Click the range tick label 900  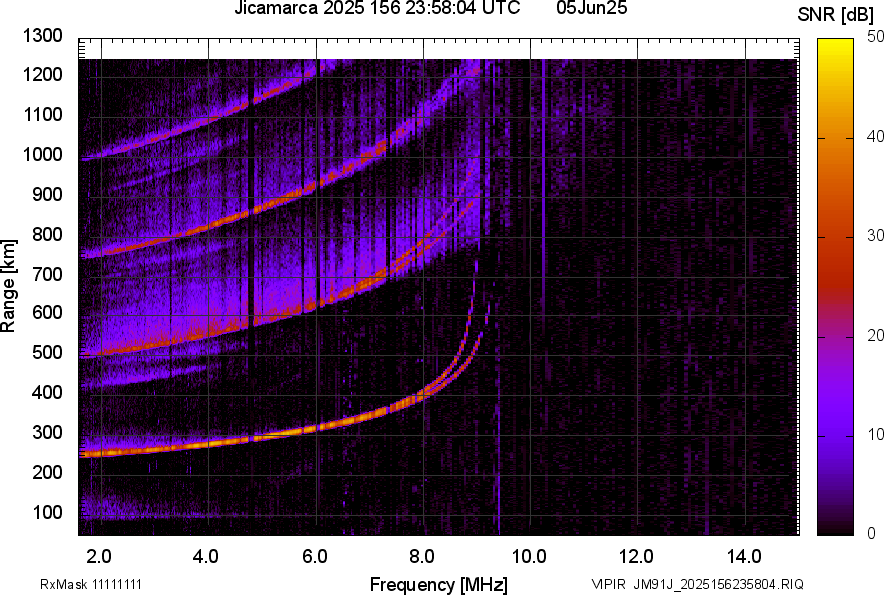click(47, 194)
